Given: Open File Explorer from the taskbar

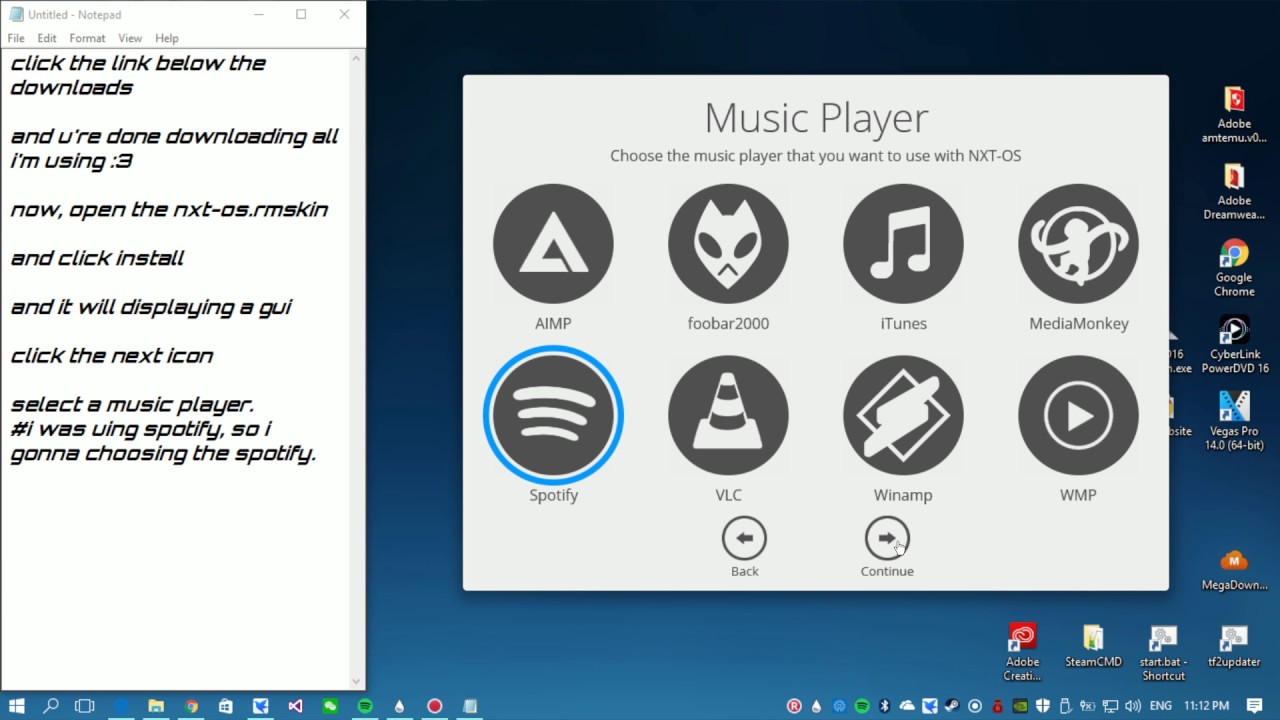Looking at the screenshot, I should click(156, 706).
